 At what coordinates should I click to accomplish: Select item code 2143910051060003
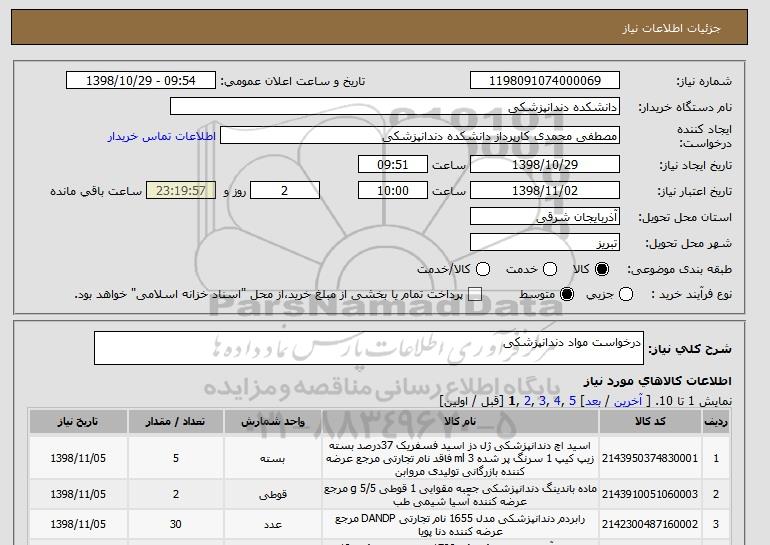(x=650, y=494)
